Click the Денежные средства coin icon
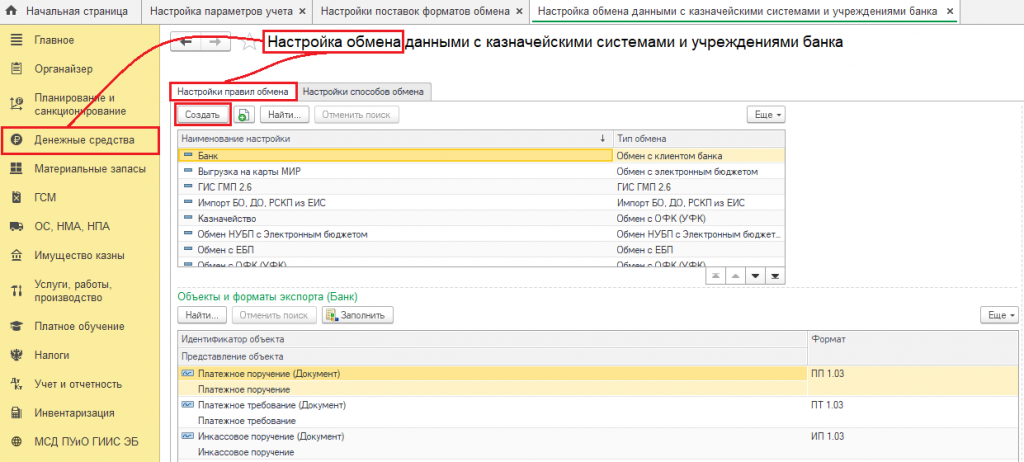 coord(17,140)
